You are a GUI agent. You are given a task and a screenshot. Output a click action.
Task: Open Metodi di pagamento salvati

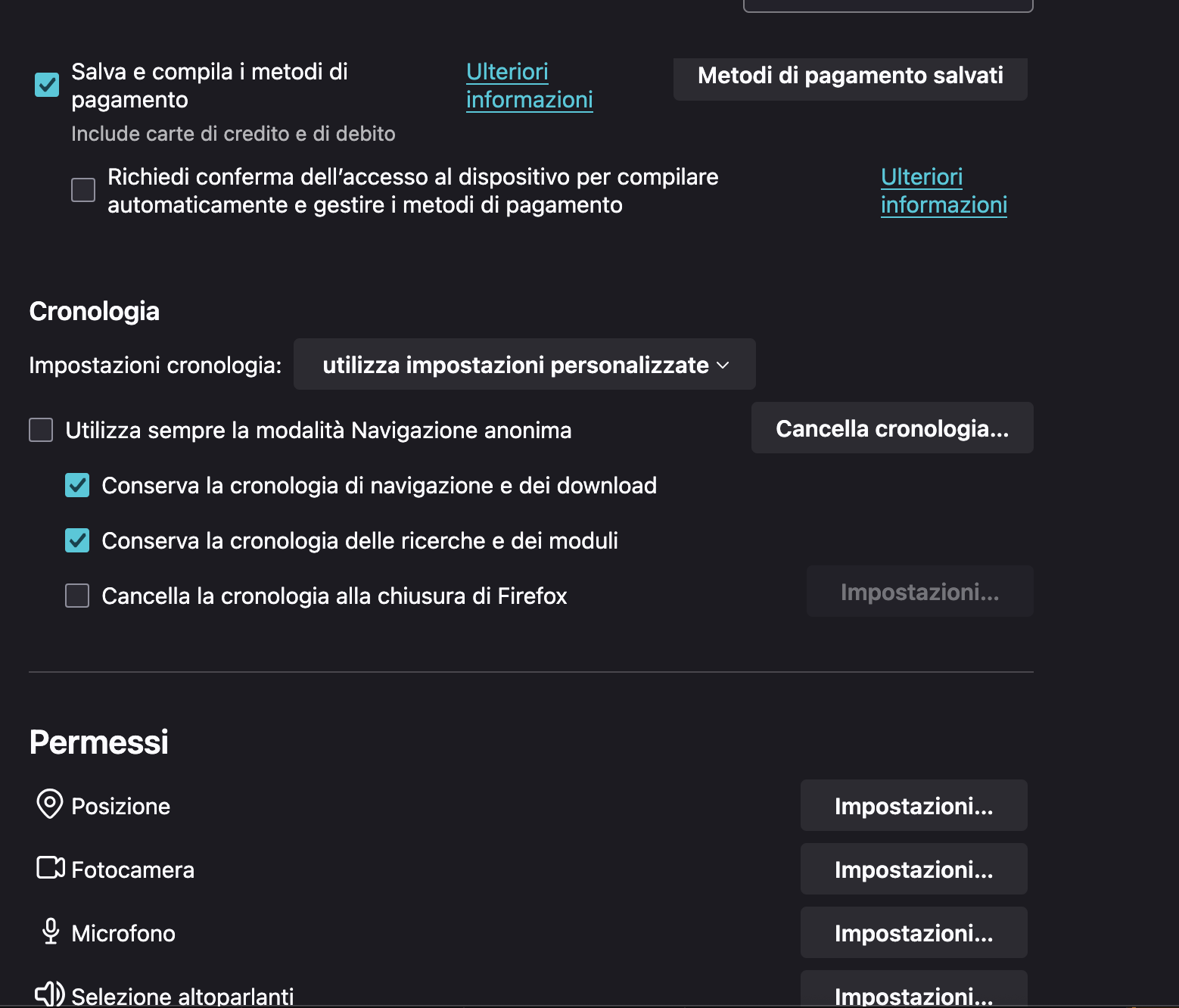(850, 76)
